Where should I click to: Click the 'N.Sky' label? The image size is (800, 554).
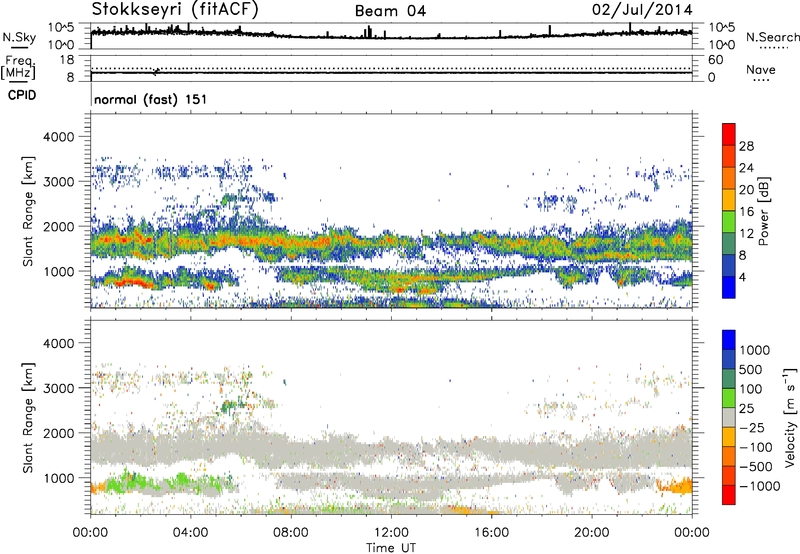click(19, 37)
